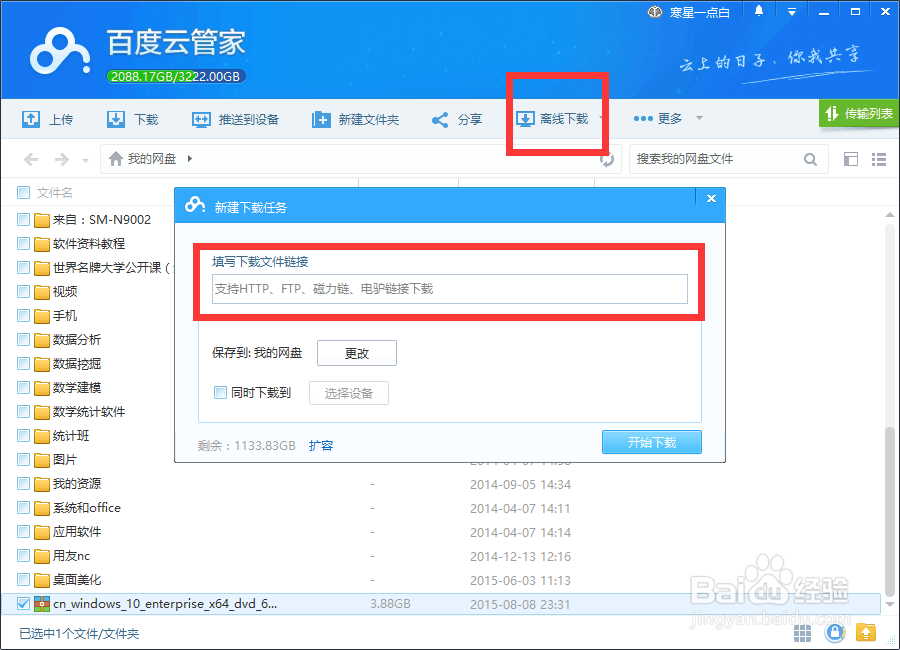Refresh the file list icon

tap(607, 159)
